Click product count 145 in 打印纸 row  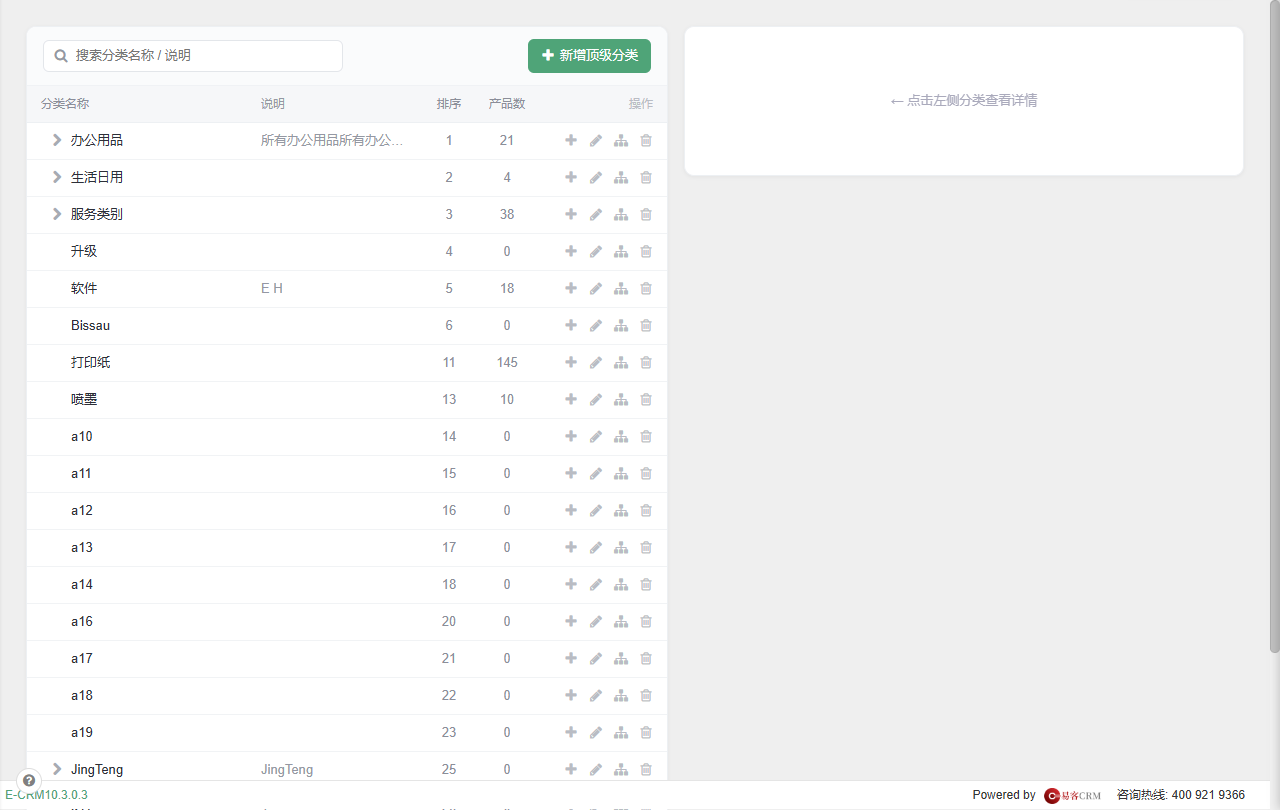(507, 362)
